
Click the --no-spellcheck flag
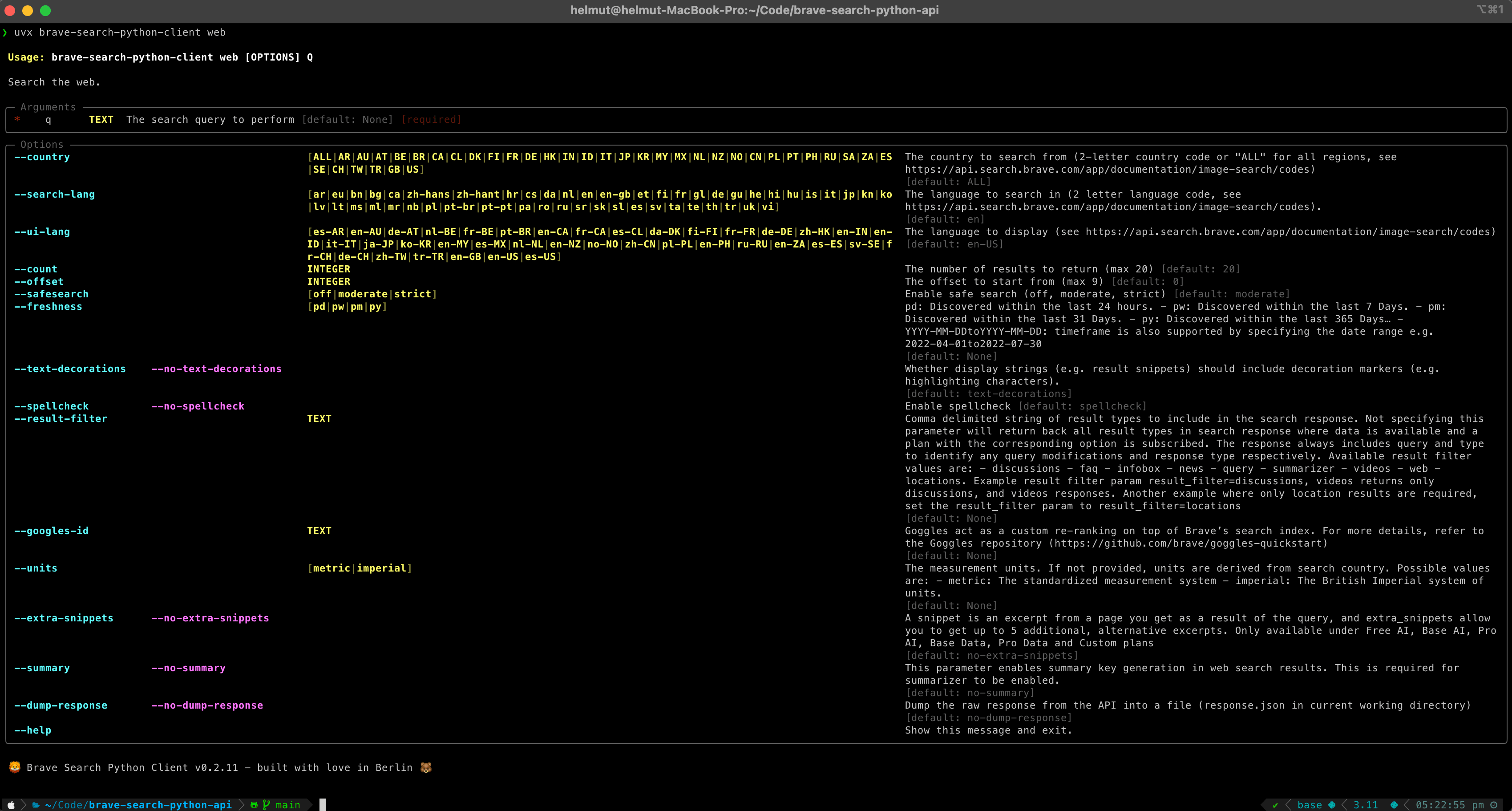198,406
